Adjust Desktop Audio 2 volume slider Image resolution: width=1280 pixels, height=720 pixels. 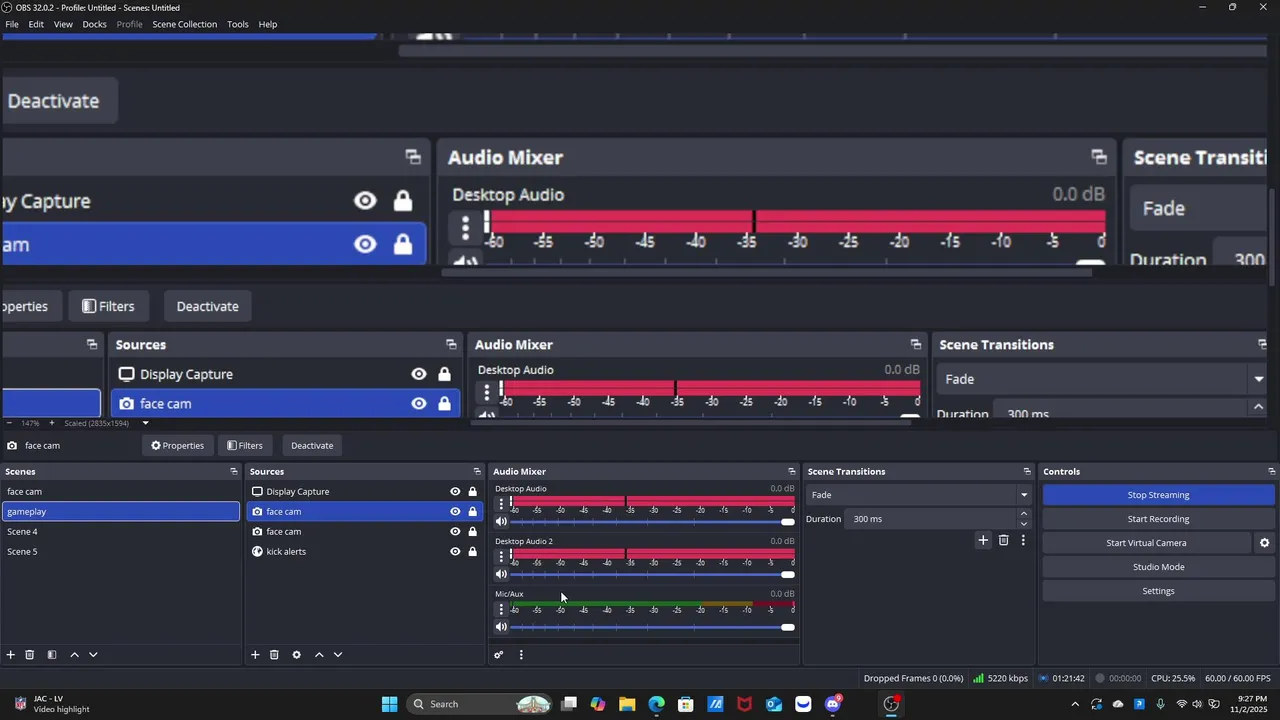(x=652, y=574)
